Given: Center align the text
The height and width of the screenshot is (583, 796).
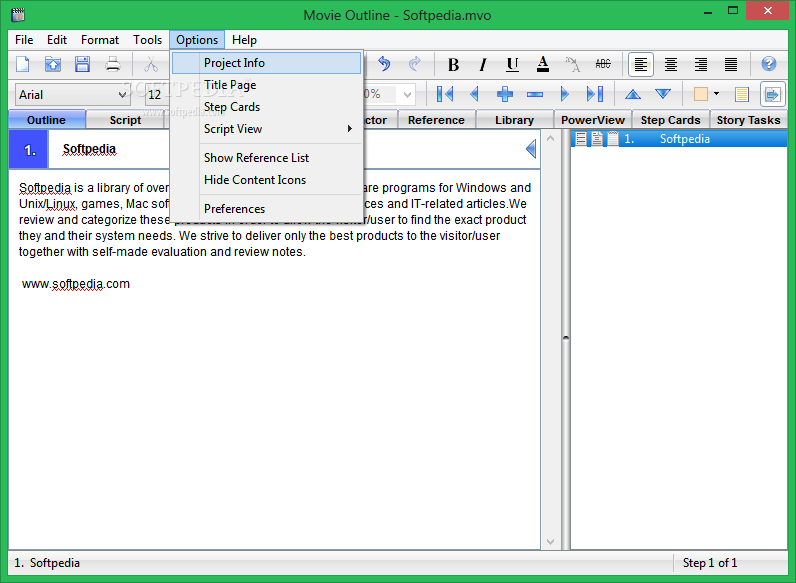Looking at the screenshot, I should point(671,64).
